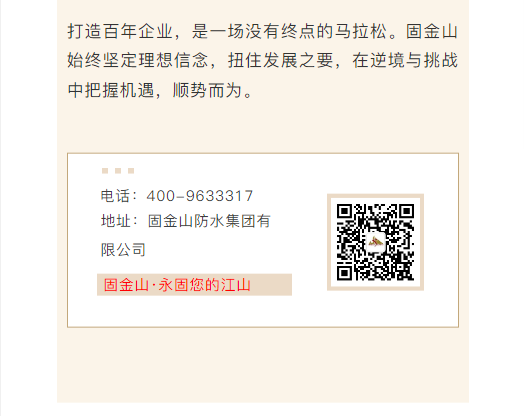Click the middle decorative beige dot

[118, 171]
